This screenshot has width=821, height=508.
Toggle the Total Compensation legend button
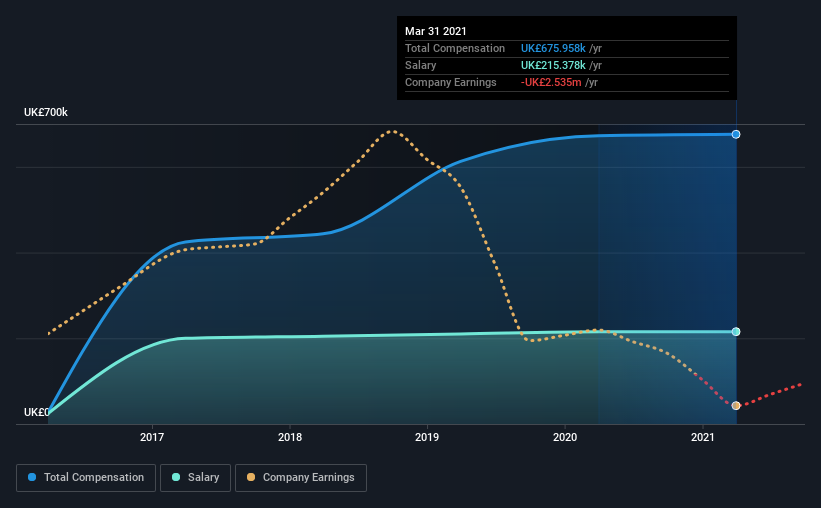tap(86, 478)
